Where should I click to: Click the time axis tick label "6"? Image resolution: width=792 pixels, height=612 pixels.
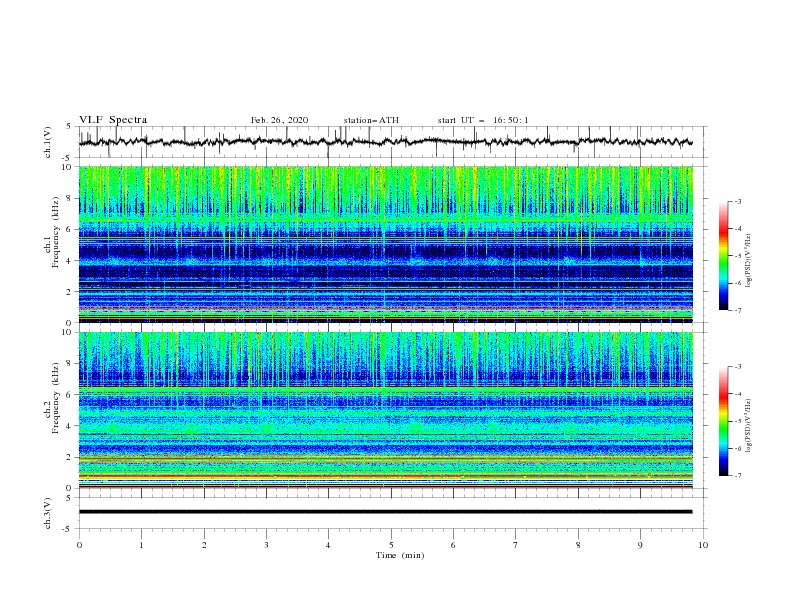coord(453,545)
